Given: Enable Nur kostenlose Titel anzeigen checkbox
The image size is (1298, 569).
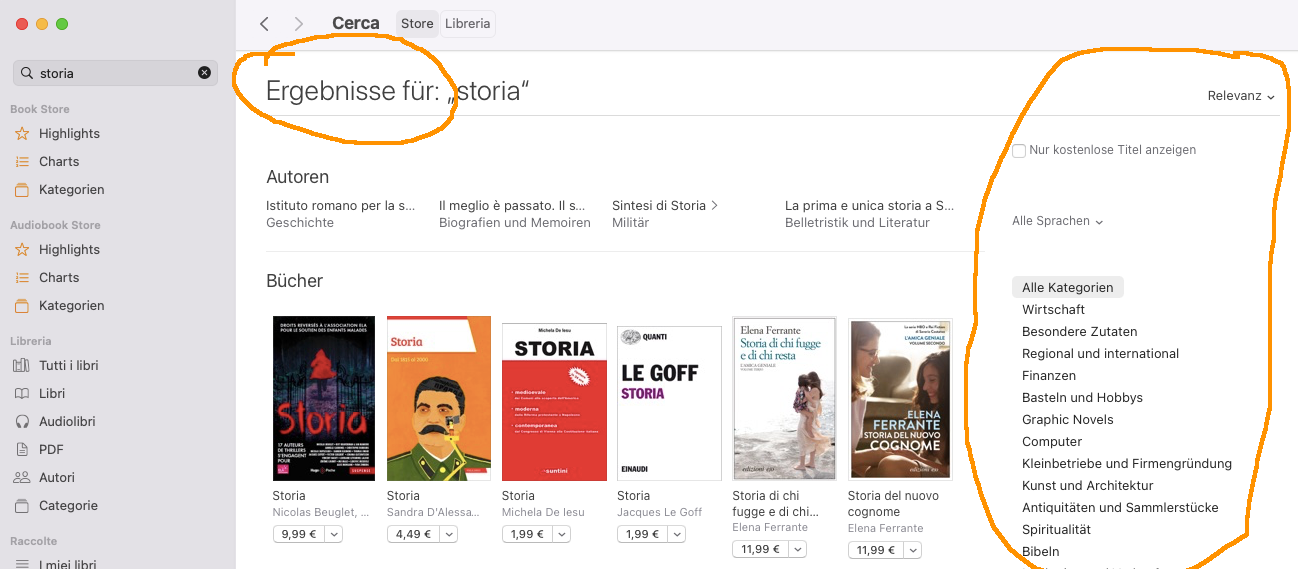Looking at the screenshot, I should click(1019, 150).
